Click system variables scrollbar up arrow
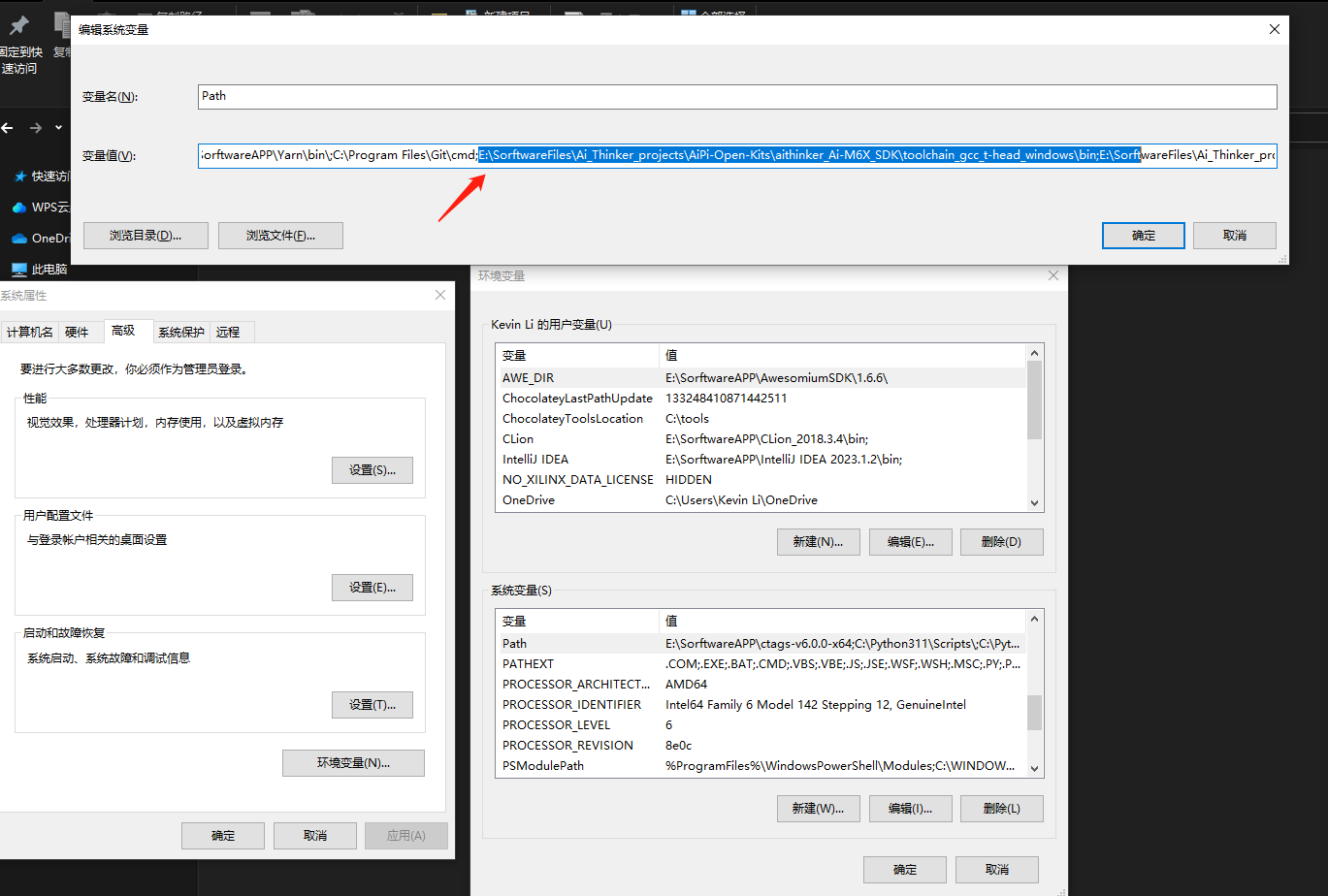Image resolution: width=1328 pixels, height=896 pixels. (x=1034, y=619)
